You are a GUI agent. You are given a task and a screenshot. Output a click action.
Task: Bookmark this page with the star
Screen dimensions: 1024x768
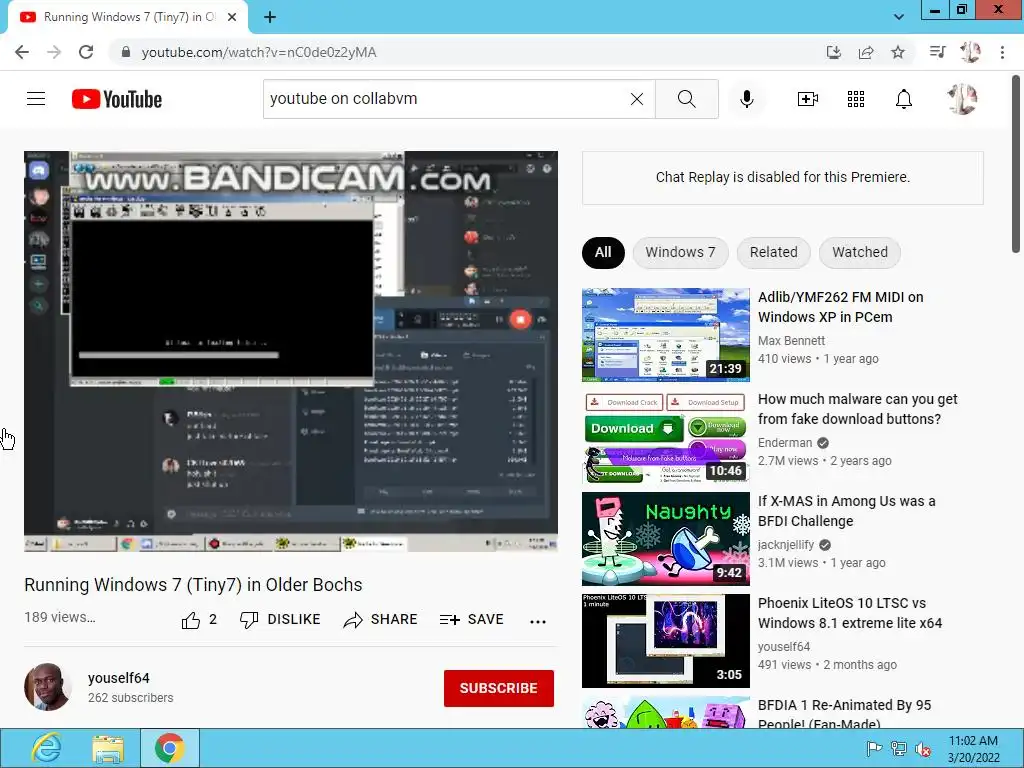point(898,52)
